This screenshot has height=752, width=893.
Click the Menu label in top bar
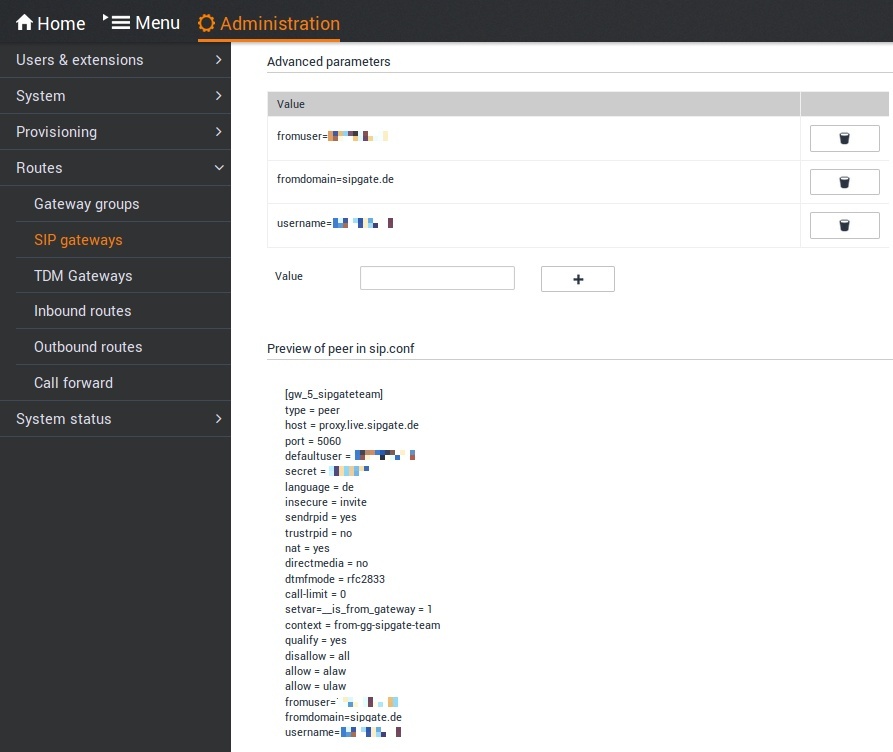(x=157, y=23)
